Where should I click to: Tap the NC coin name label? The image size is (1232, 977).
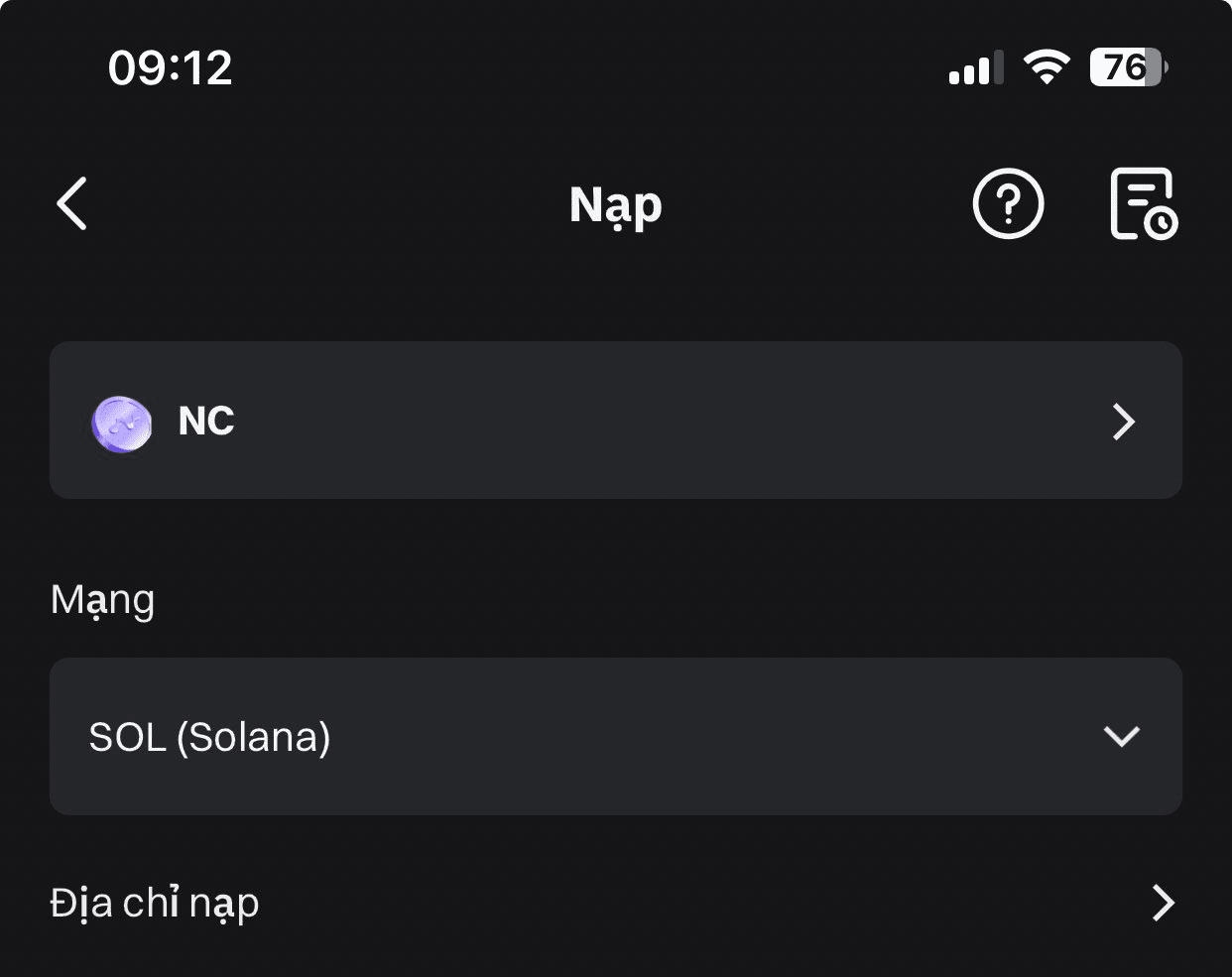coord(206,422)
